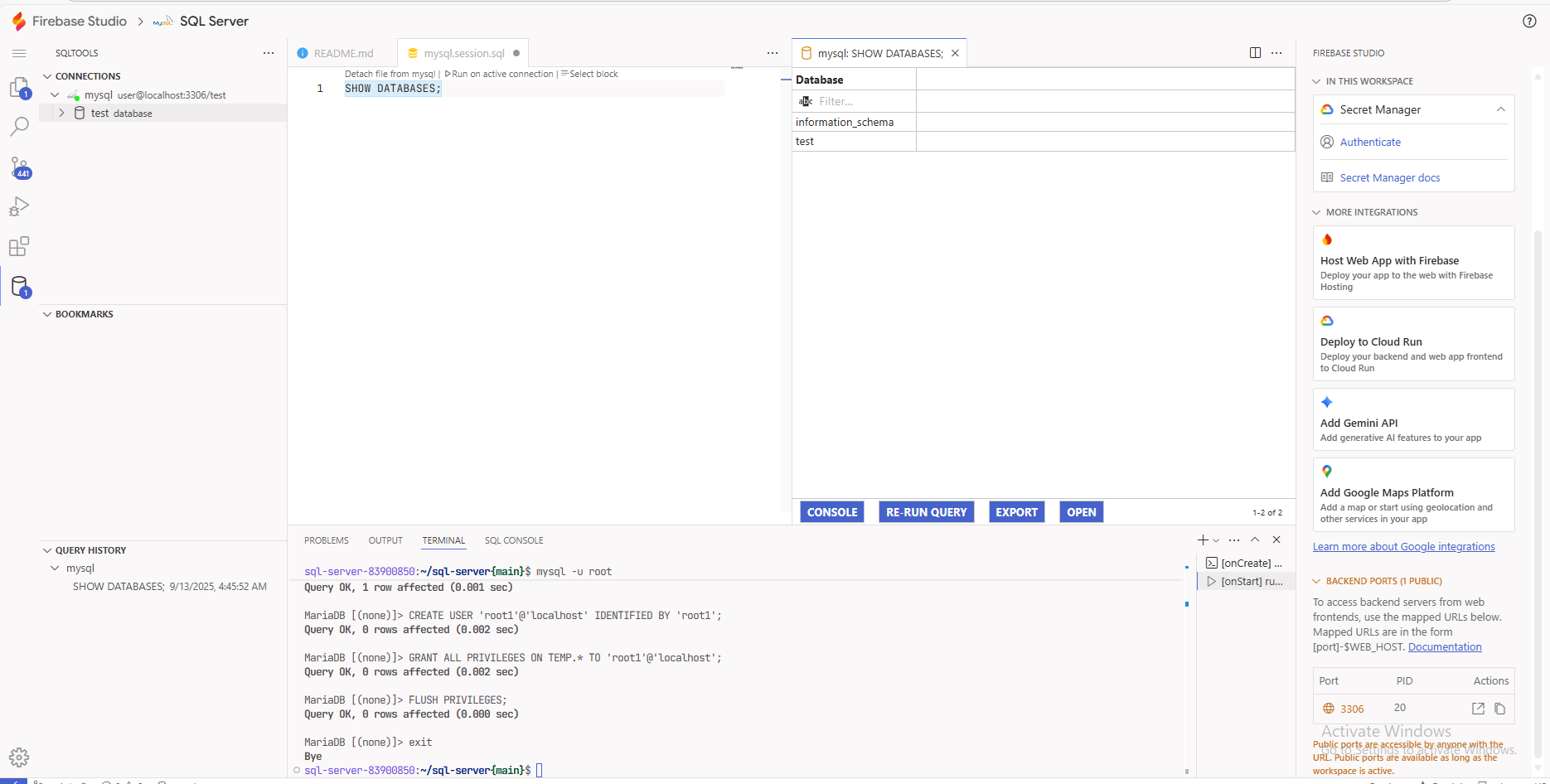
Task: Collapse mysql group in query history
Action: (x=55, y=569)
